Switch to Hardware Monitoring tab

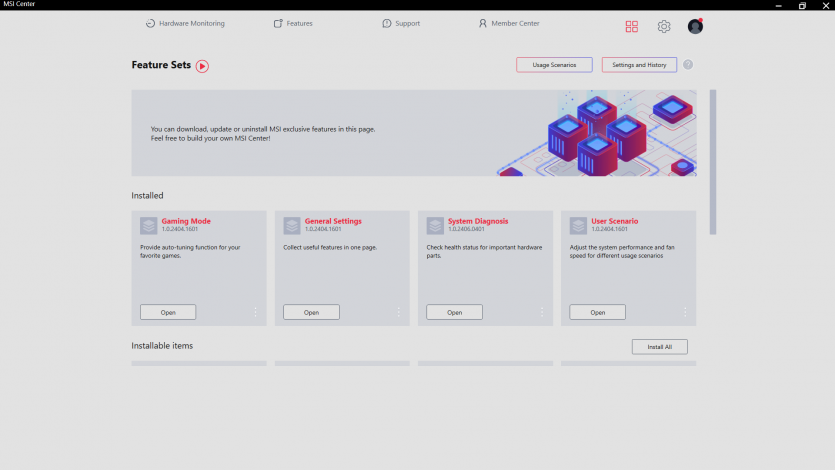click(x=185, y=23)
